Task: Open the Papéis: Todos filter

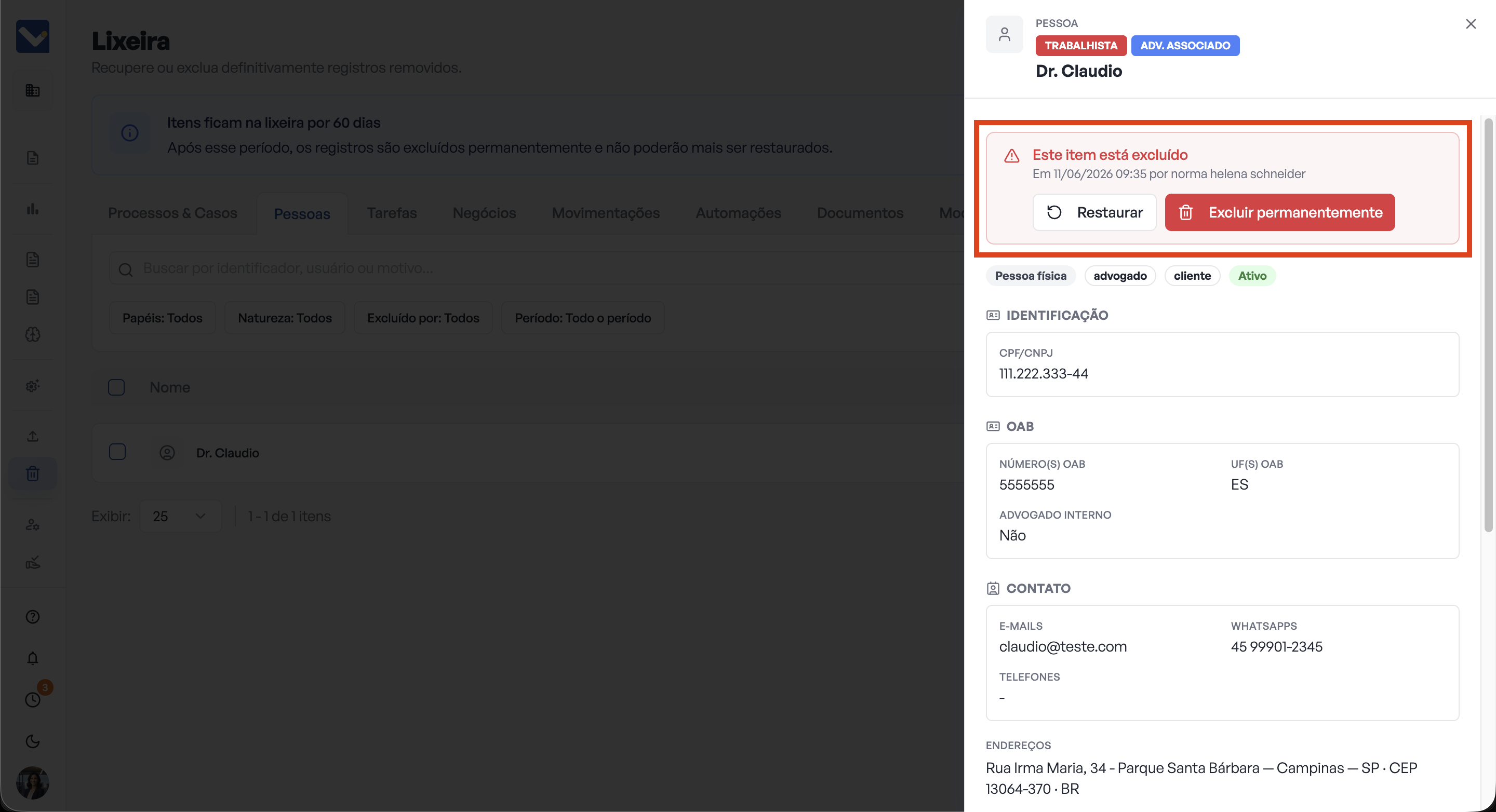Action: (163, 318)
